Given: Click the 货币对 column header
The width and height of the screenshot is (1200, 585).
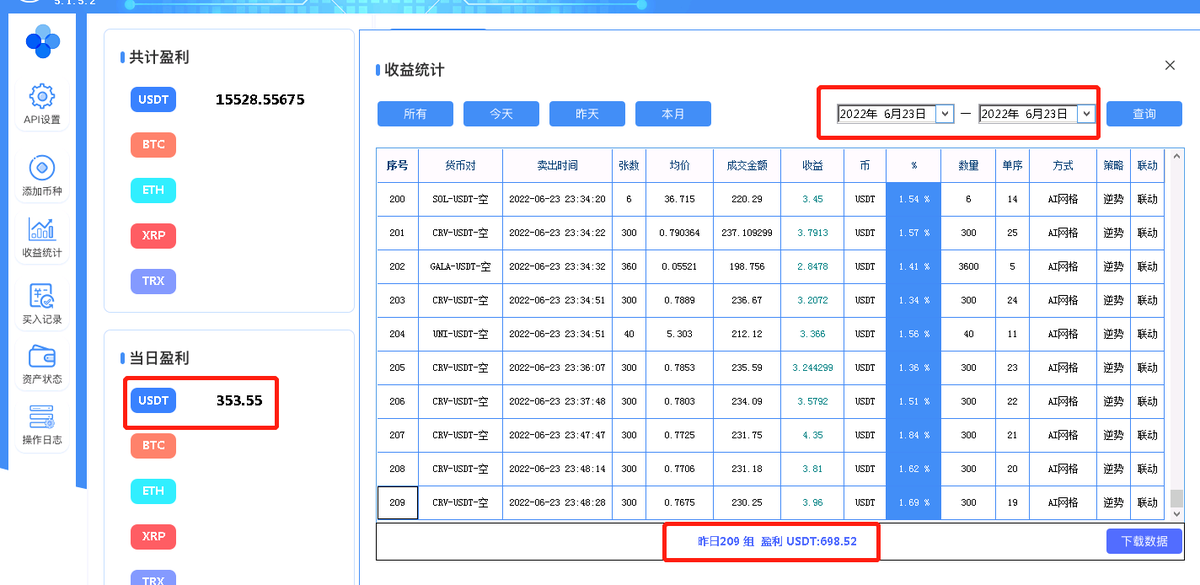Looking at the screenshot, I should pyautogui.click(x=460, y=166).
